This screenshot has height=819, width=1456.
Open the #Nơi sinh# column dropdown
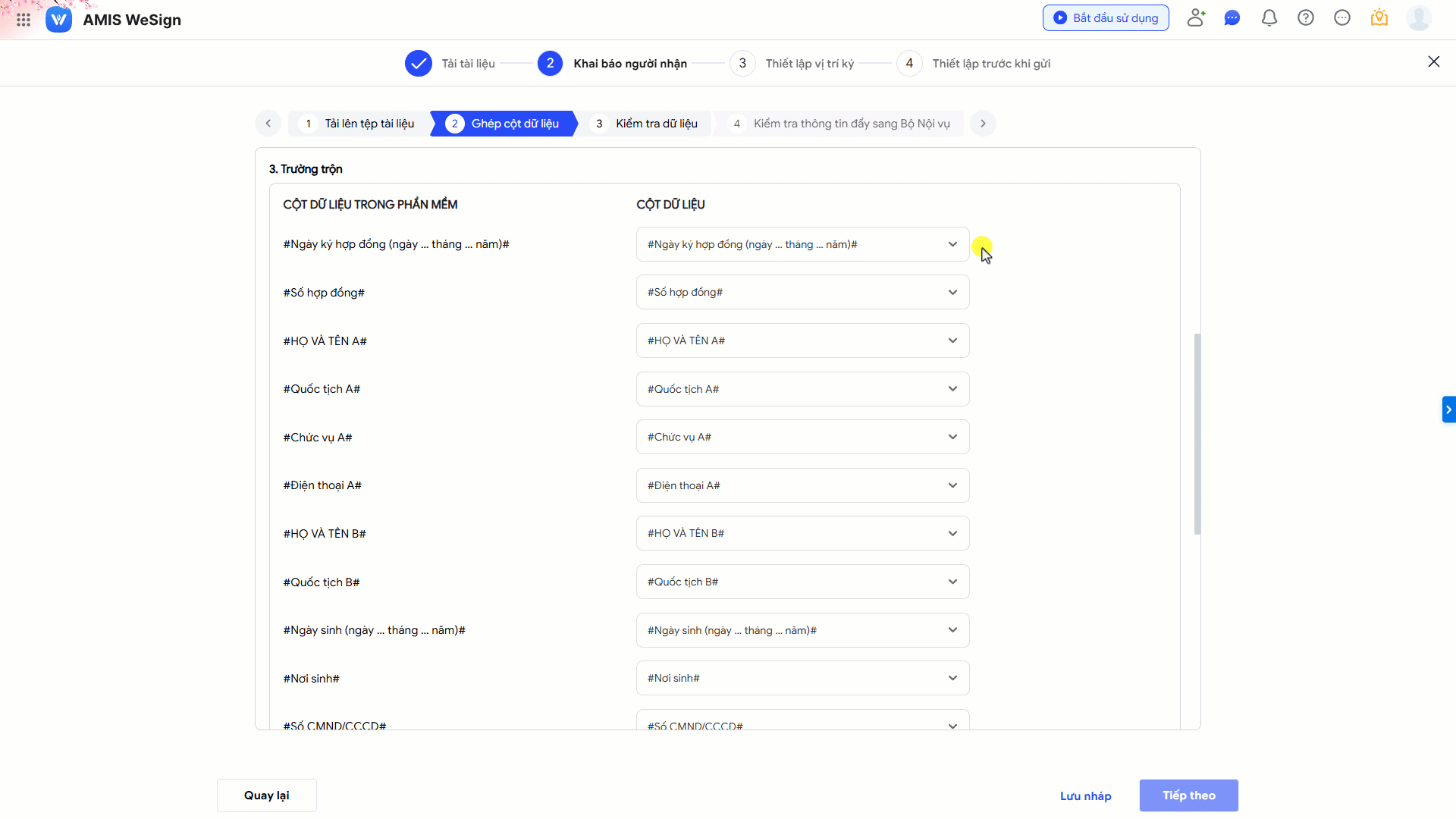802,678
